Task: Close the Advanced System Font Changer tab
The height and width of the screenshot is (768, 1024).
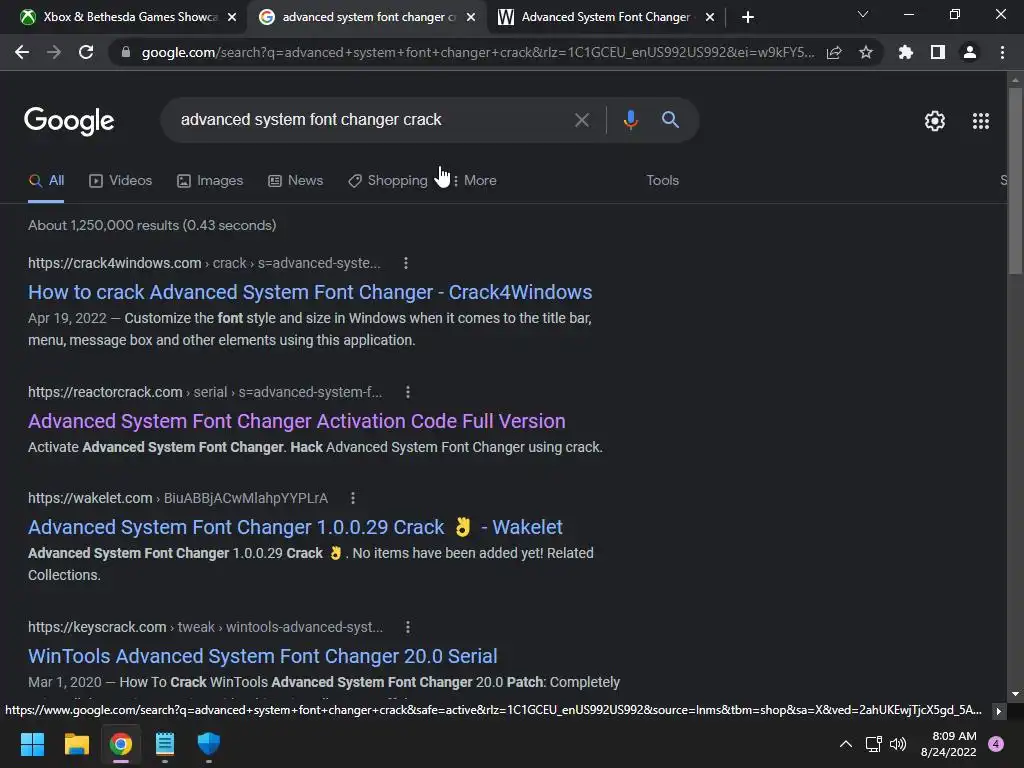Action: coord(710,17)
